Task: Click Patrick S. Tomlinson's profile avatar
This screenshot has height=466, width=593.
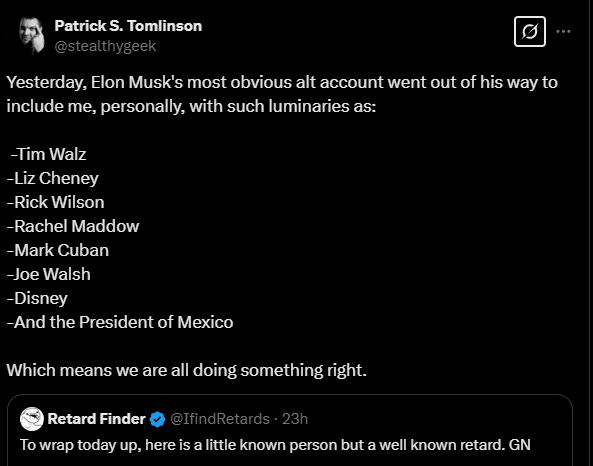Action: [x=32, y=35]
